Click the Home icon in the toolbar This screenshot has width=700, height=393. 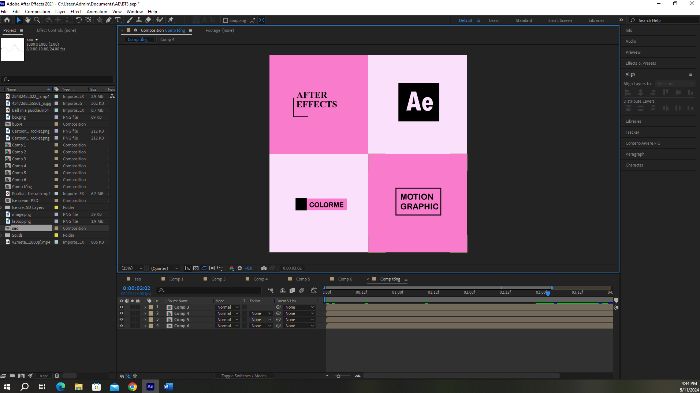click(x=7, y=20)
